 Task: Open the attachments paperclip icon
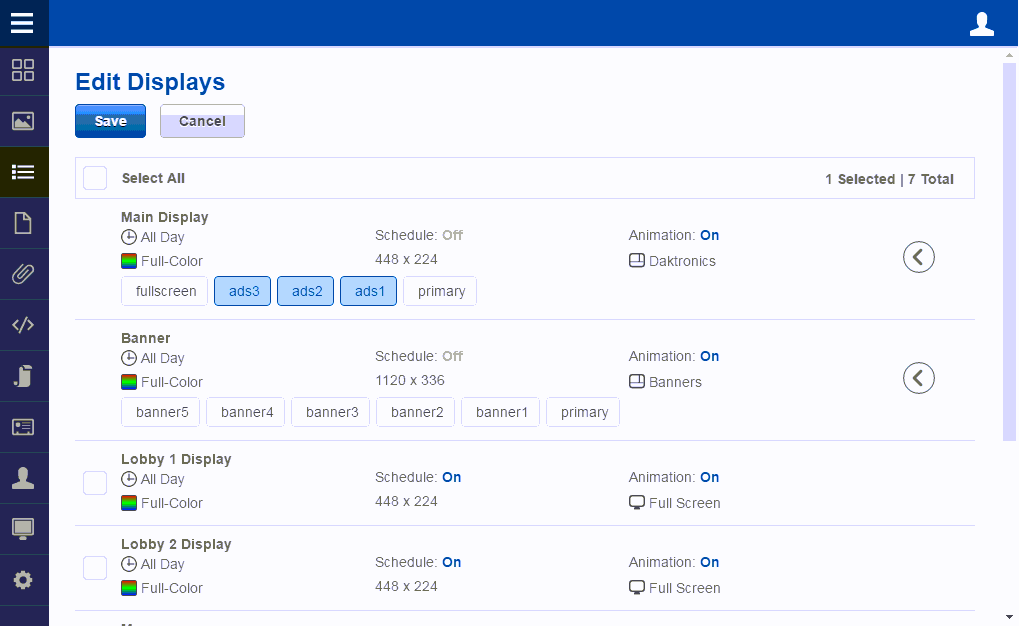23,274
